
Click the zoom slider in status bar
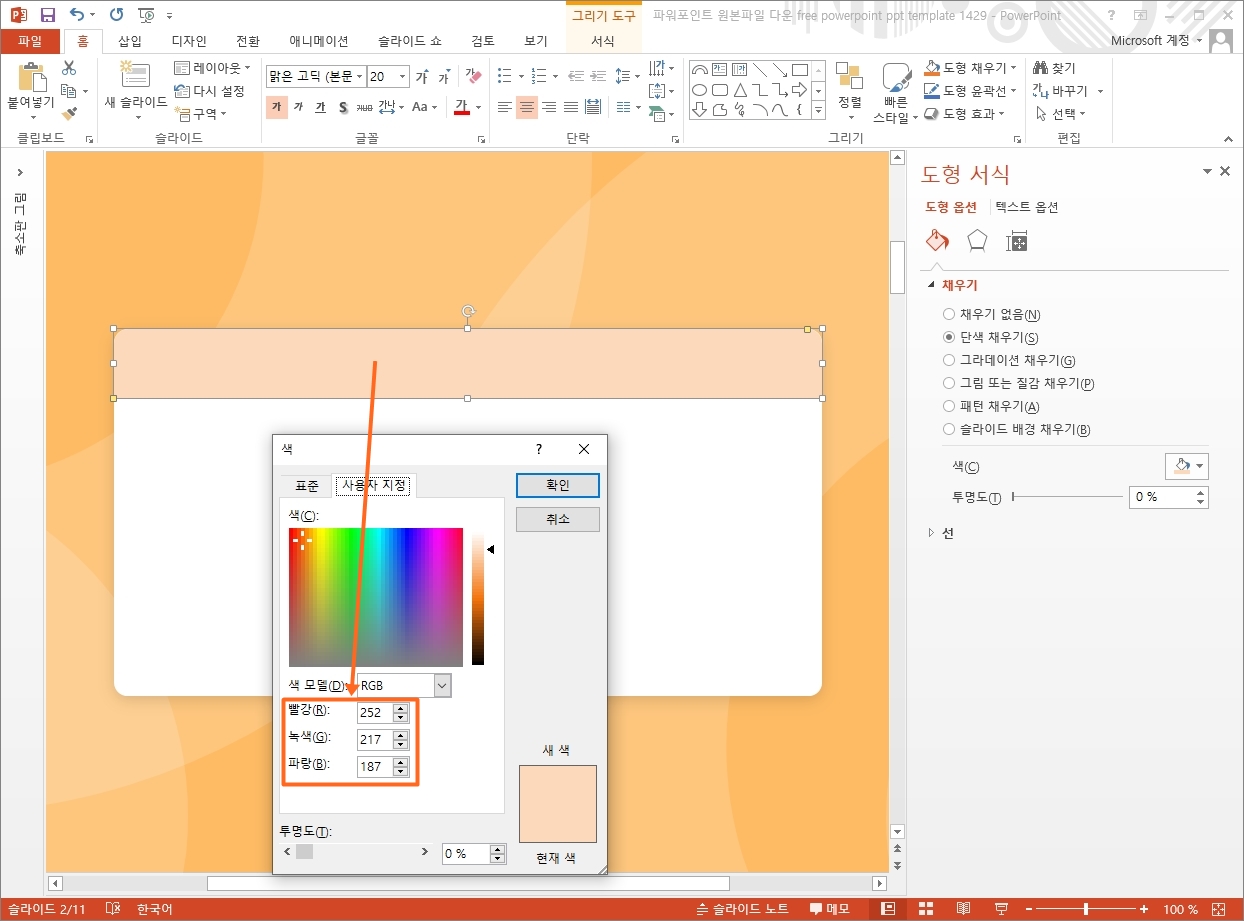pyautogui.click(x=1085, y=909)
